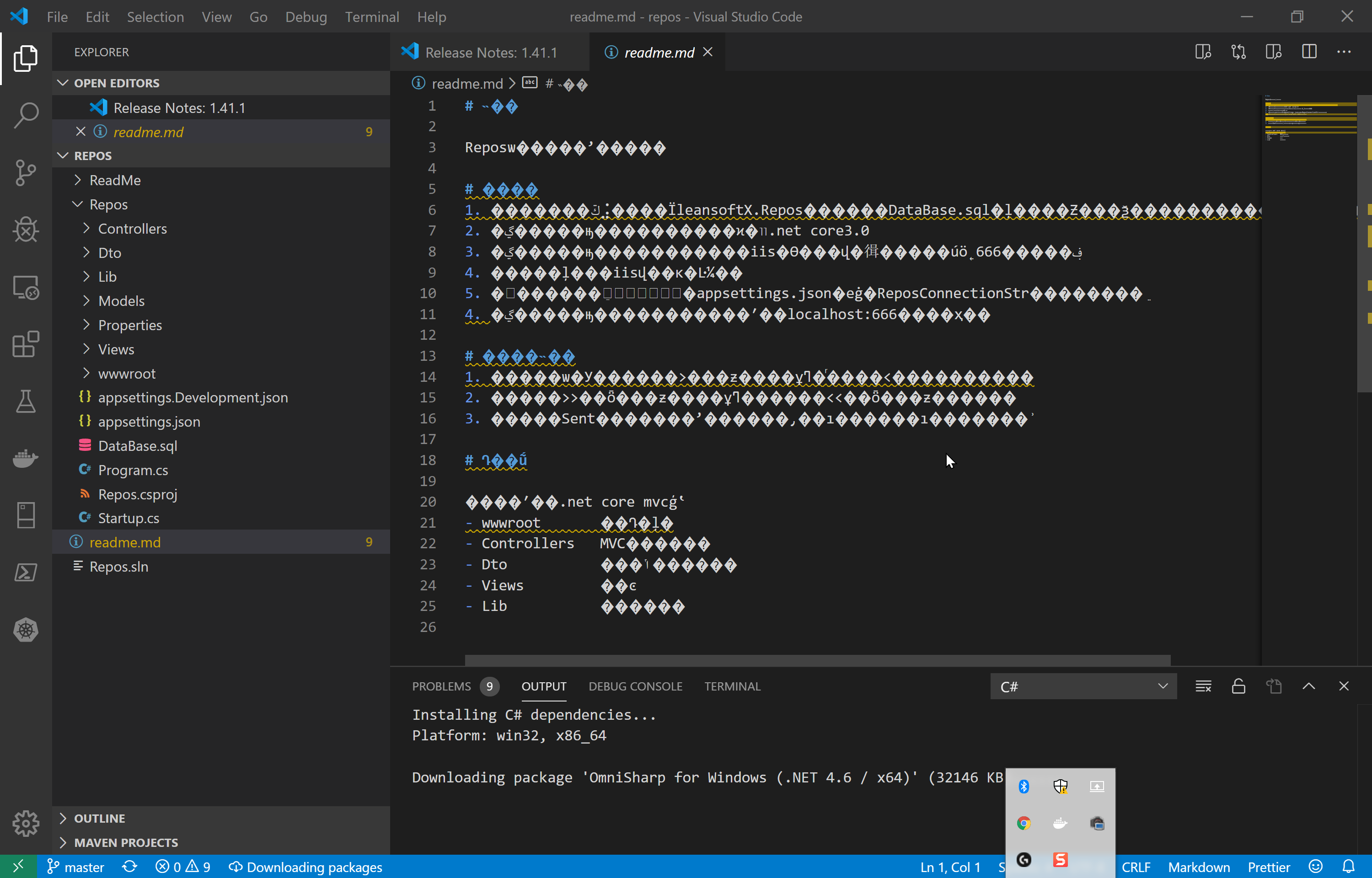Click Downloading packages progress indicator
Viewport: 1372px width, 878px height.
[305, 866]
